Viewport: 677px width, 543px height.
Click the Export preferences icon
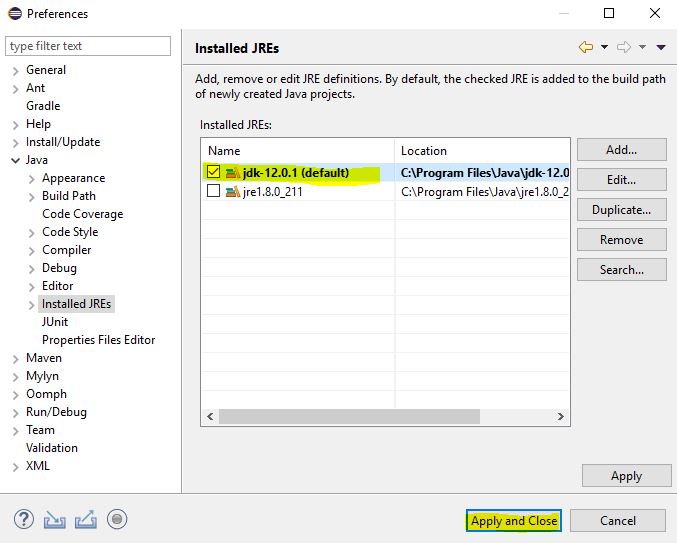(x=85, y=519)
